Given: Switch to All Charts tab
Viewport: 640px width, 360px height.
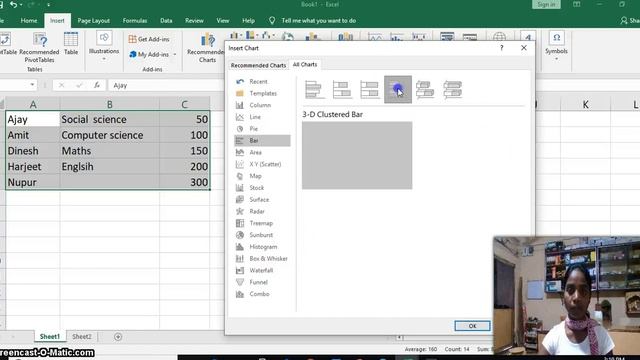Looking at the screenshot, I should [305, 64].
